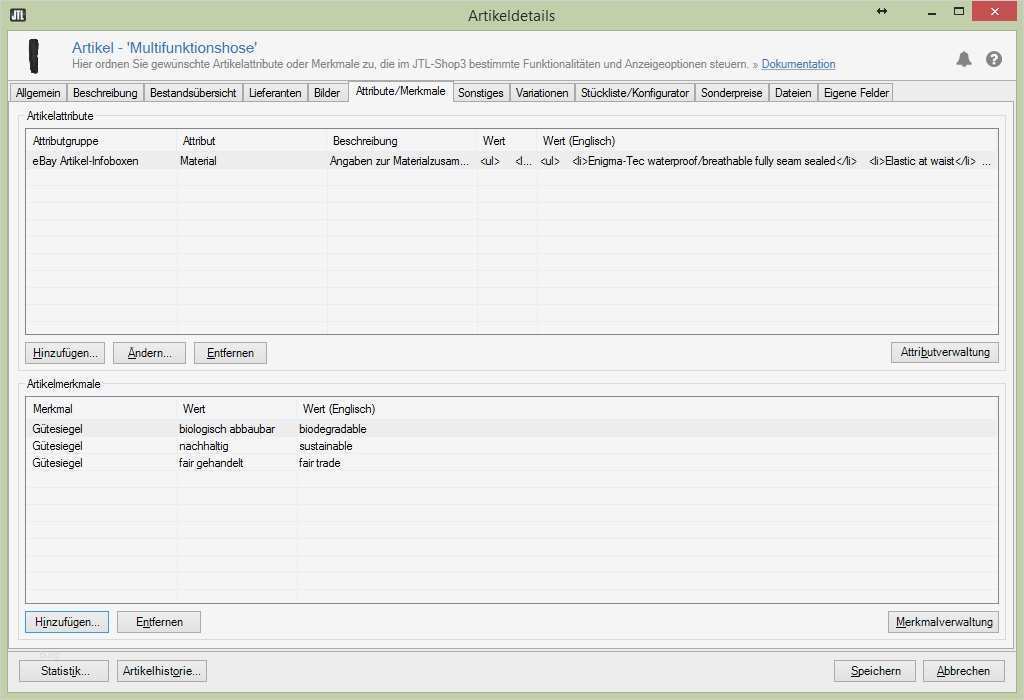Go to Stückliste/Konfigurator tab
1024x700 pixels.
(635, 93)
